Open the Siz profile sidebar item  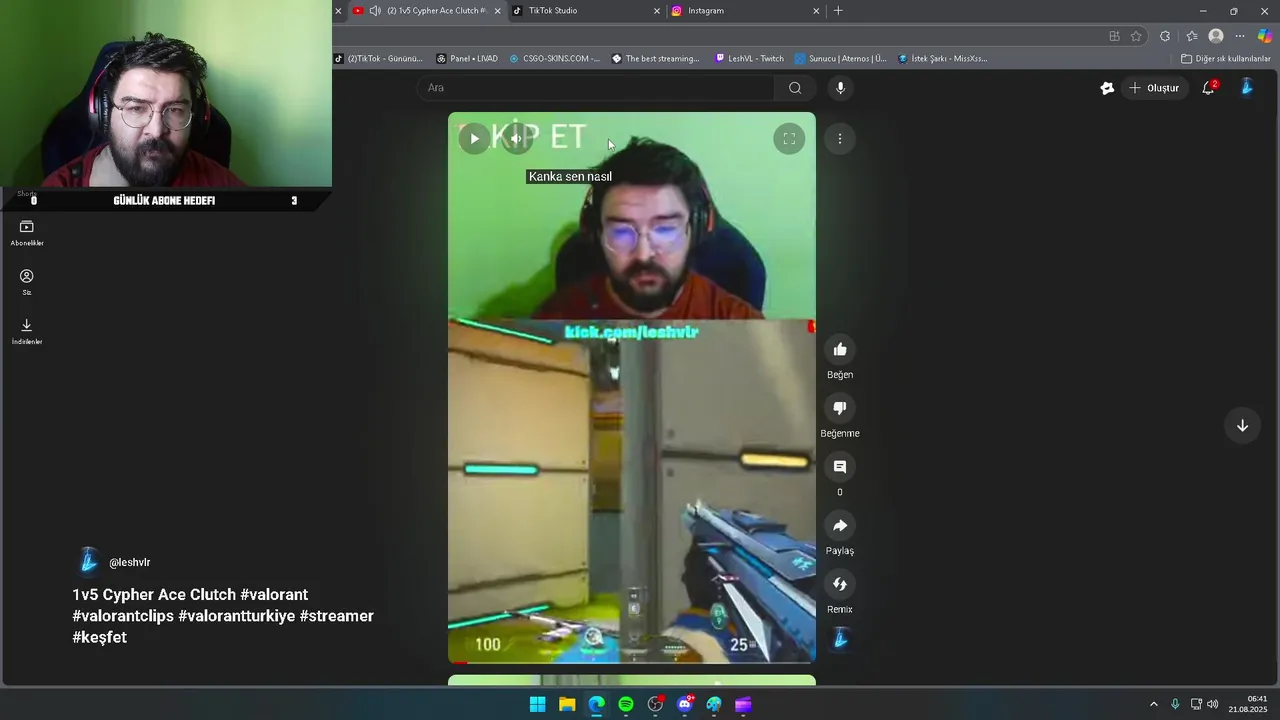pos(27,282)
